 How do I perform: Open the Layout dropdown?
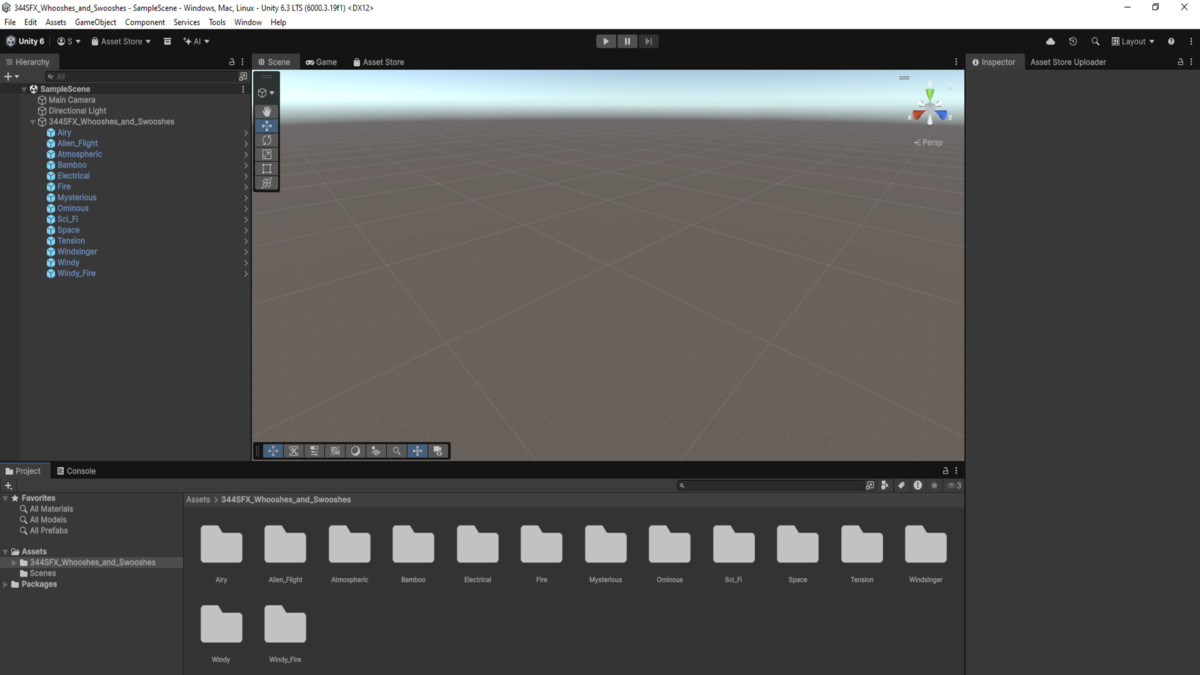[x=1133, y=41]
